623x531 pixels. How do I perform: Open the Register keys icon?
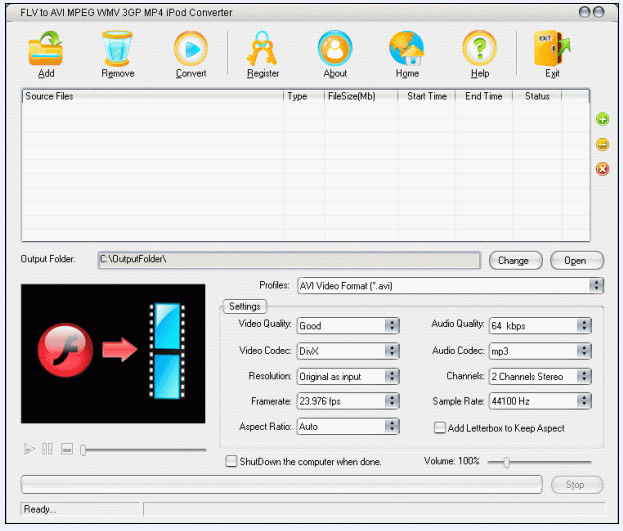(262, 48)
